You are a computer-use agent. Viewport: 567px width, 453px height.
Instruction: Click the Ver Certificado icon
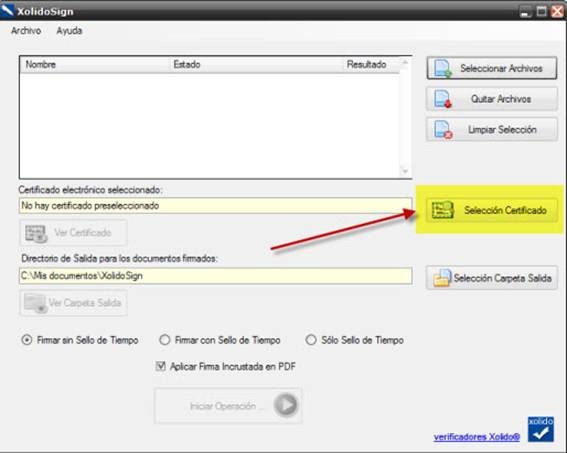(36, 233)
